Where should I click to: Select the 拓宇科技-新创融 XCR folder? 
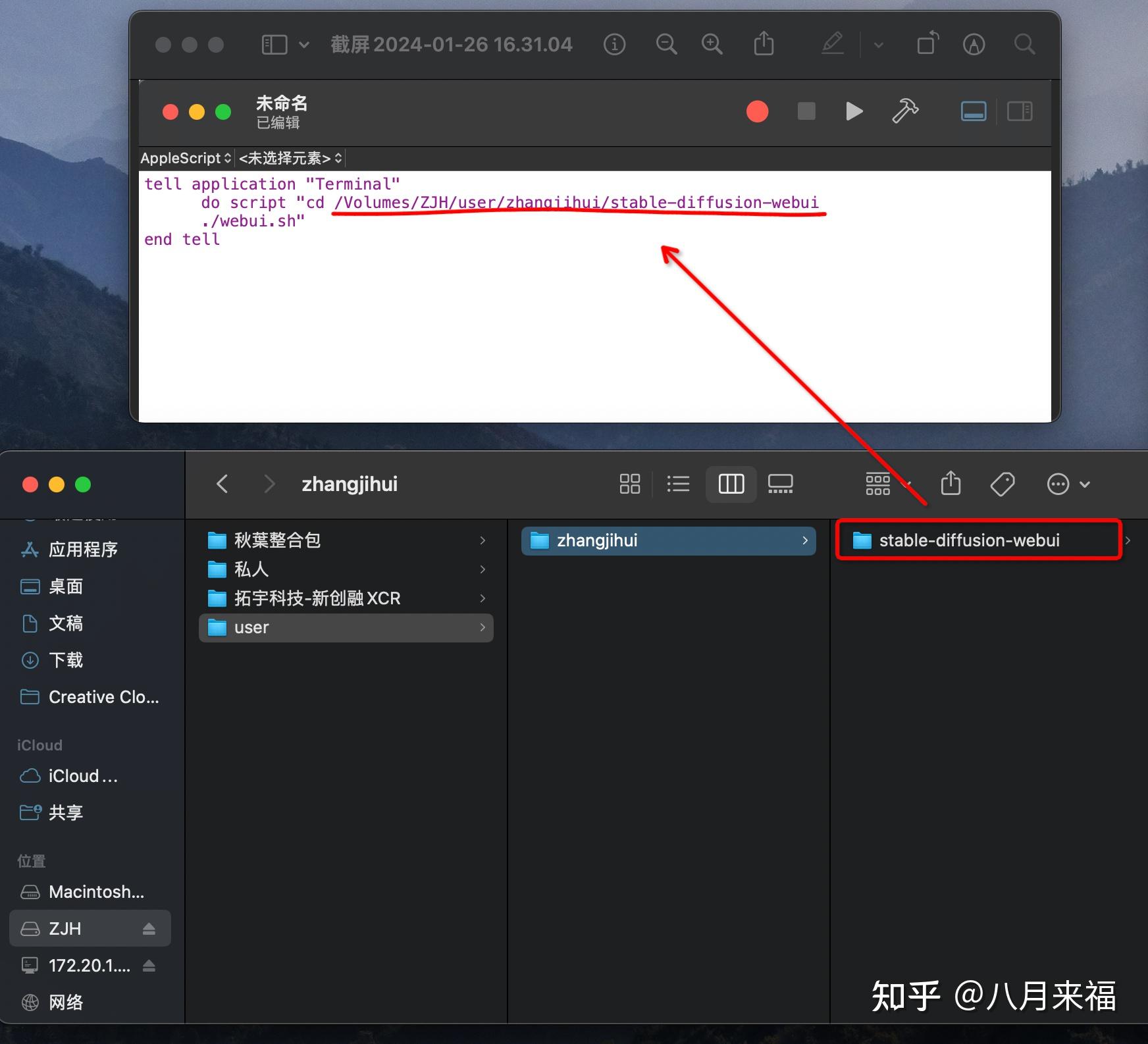[346, 598]
